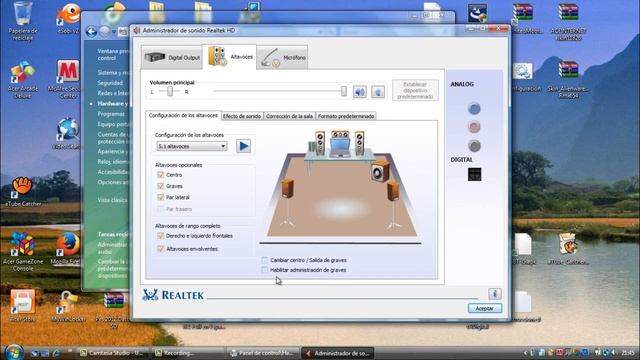Open Accesibilidad in Control Panel sidebar

click(113, 172)
